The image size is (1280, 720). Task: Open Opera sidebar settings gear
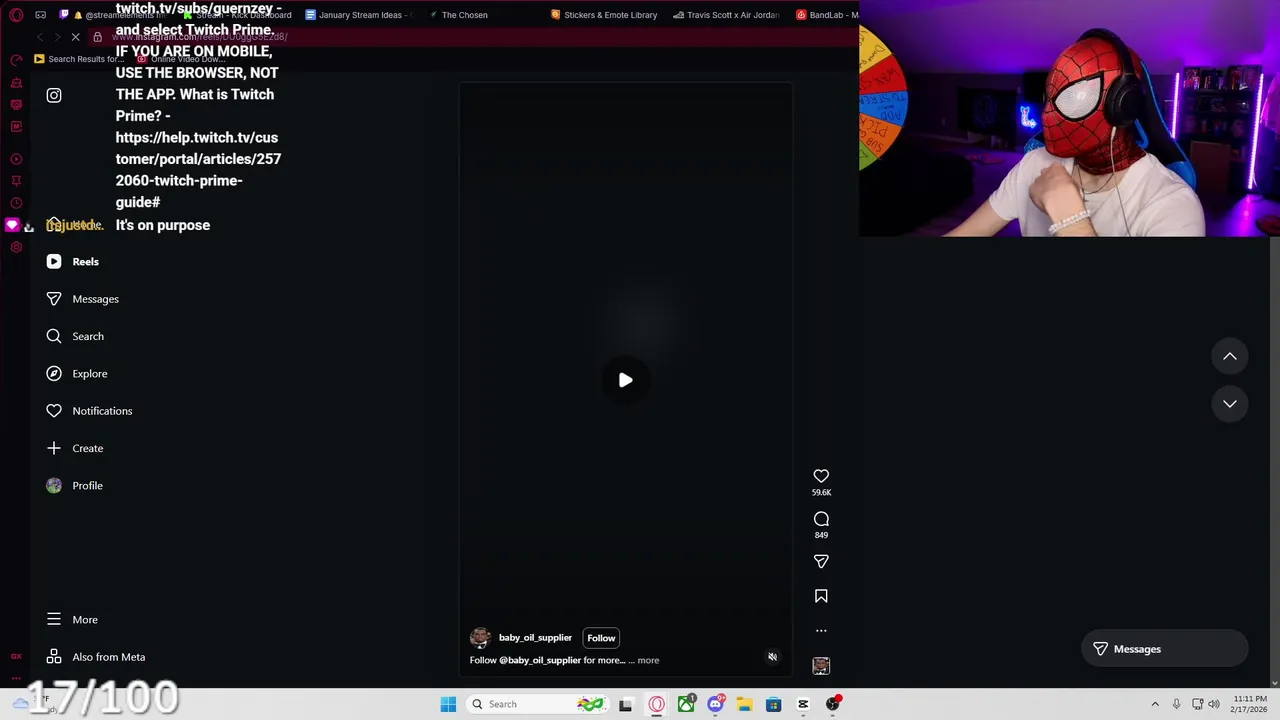tap(16, 247)
